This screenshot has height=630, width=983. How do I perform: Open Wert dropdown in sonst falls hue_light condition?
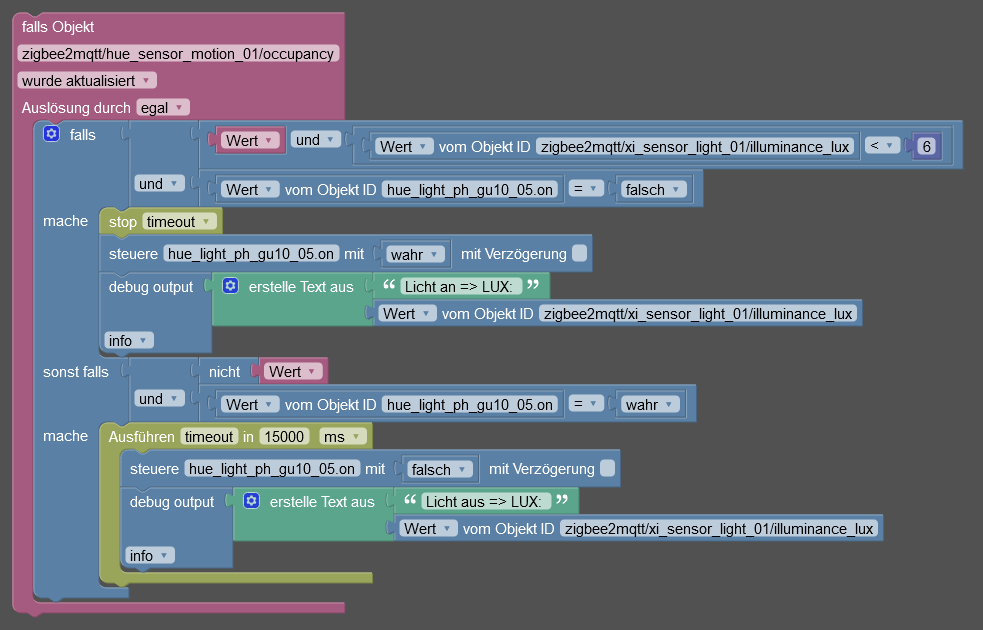pos(250,404)
